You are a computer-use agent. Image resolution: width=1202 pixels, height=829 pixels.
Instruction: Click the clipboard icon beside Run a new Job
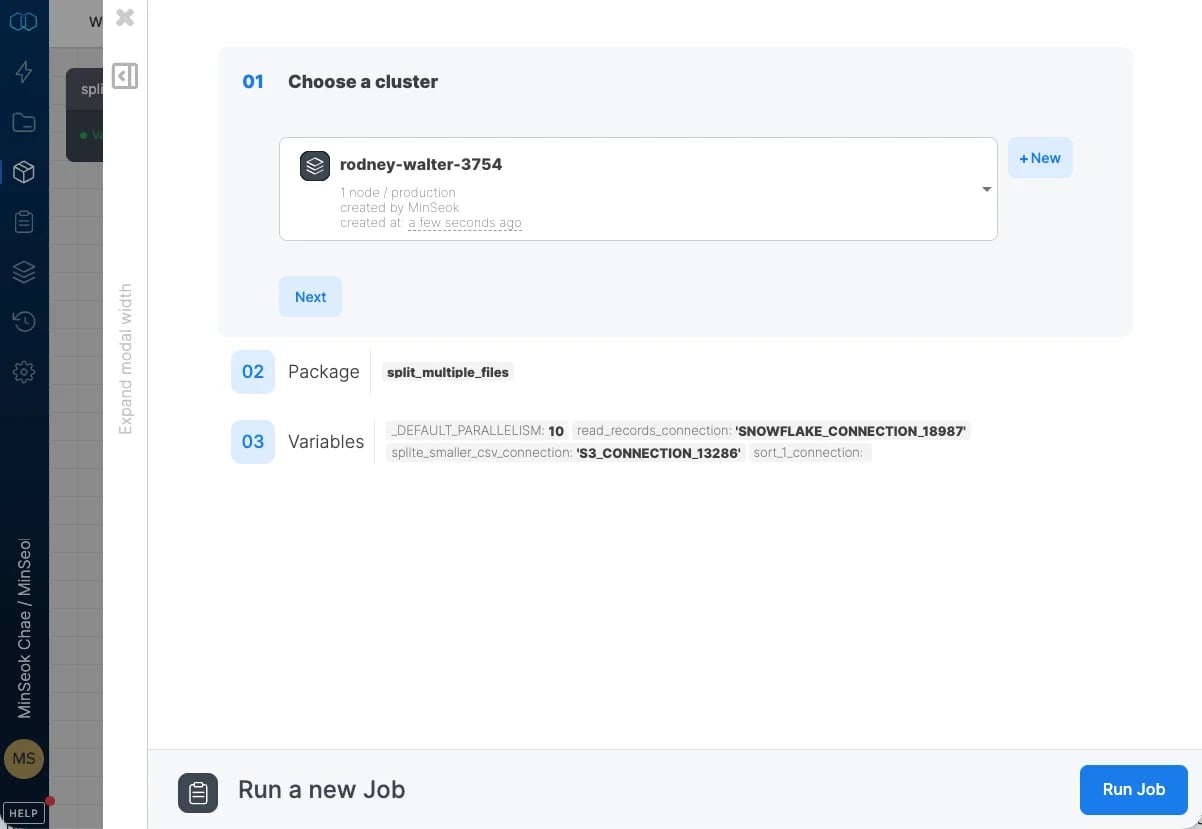(198, 793)
